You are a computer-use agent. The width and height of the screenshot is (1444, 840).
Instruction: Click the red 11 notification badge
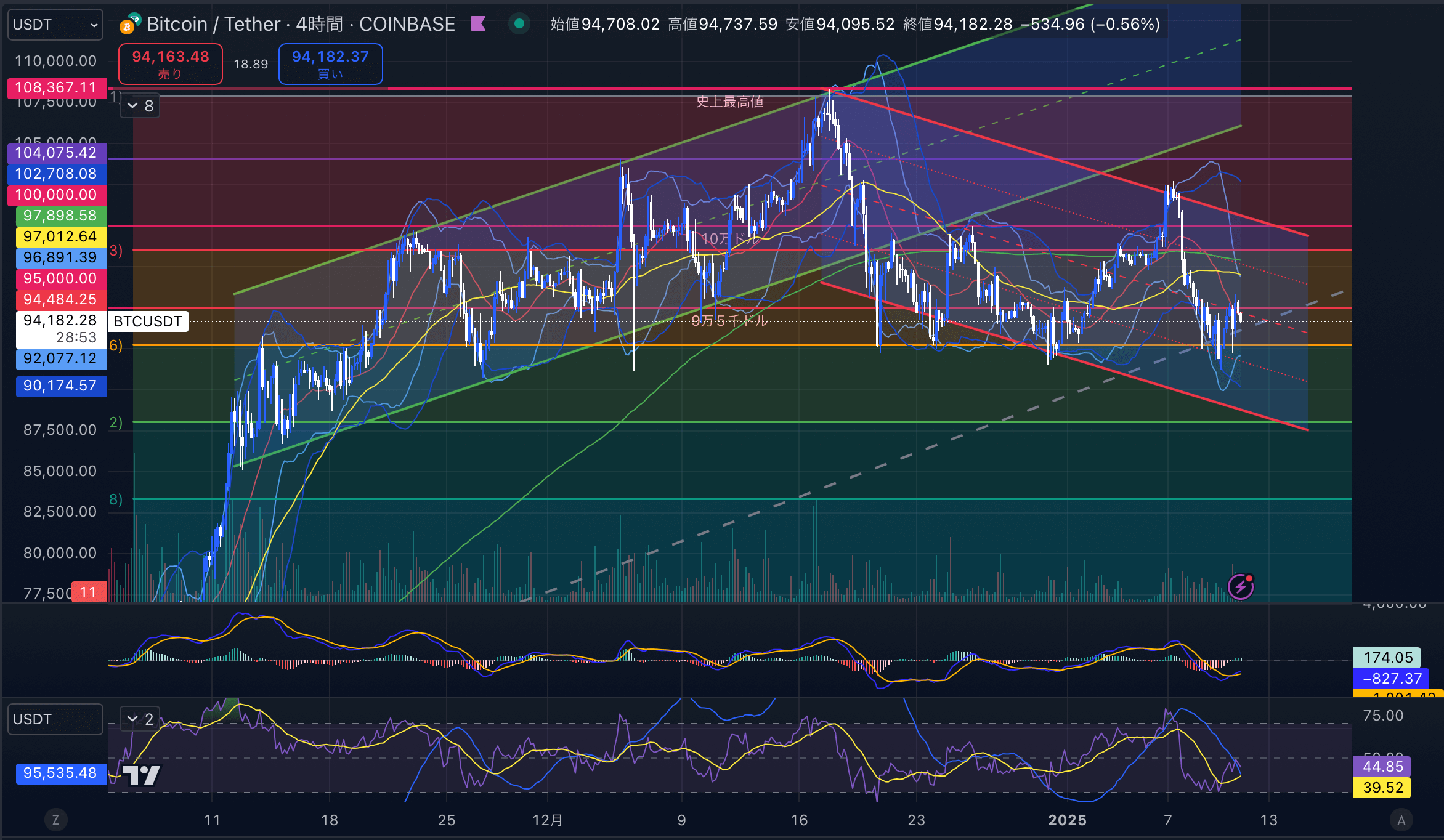[89, 592]
